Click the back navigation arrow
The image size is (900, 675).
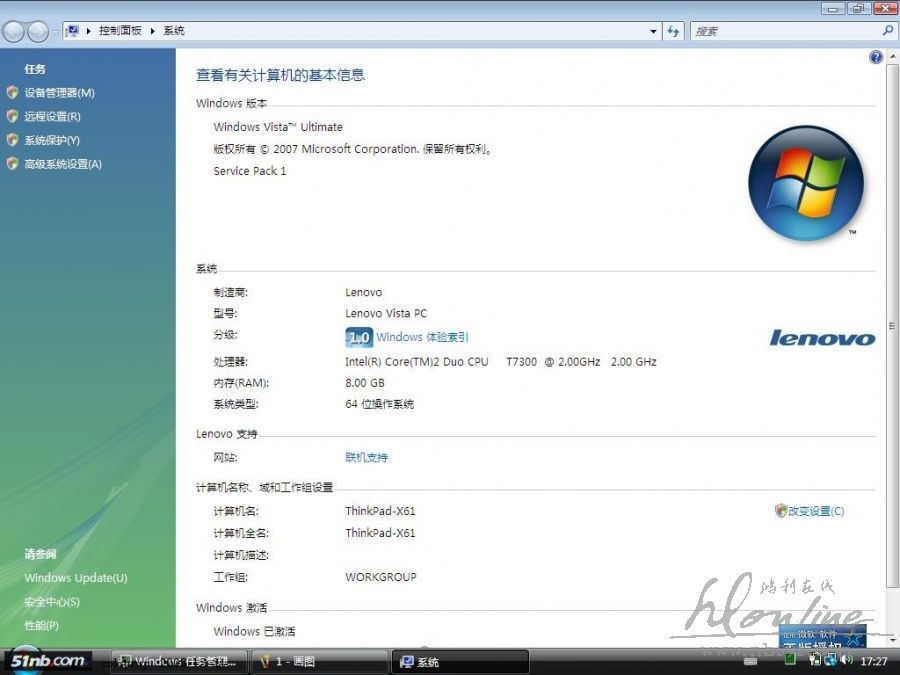14,32
